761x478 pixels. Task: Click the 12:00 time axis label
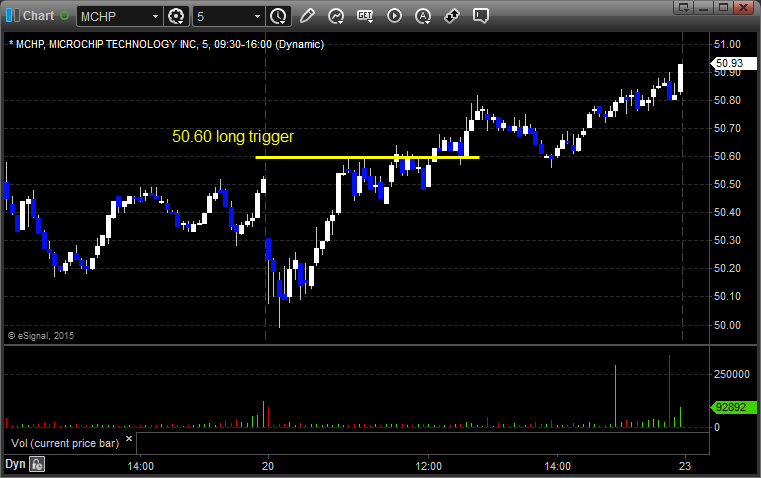click(x=429, y=466)
